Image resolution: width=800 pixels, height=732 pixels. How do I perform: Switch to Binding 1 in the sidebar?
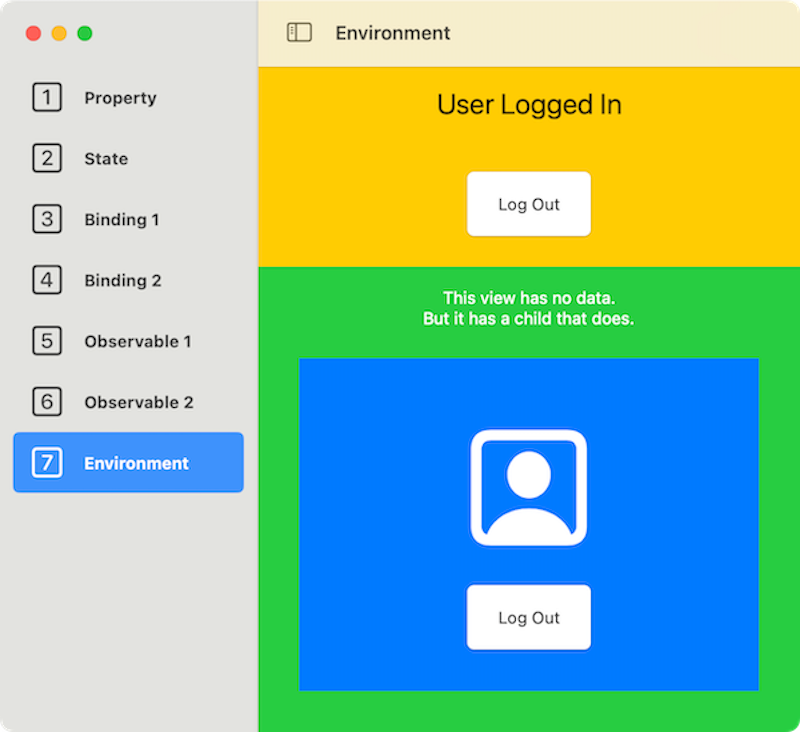click(x=121, y=220)
